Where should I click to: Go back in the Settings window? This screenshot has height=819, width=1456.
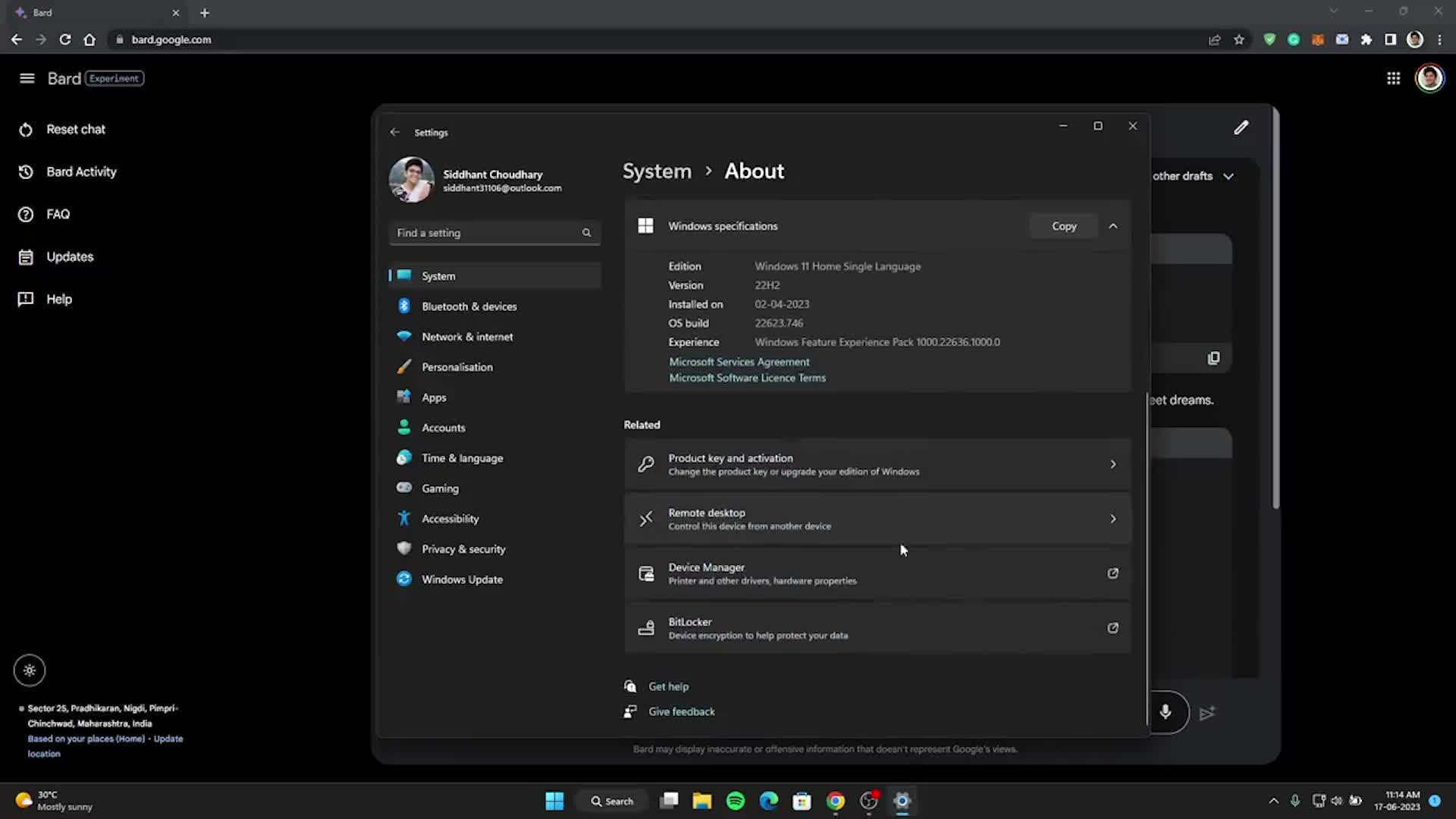[394, 132]
